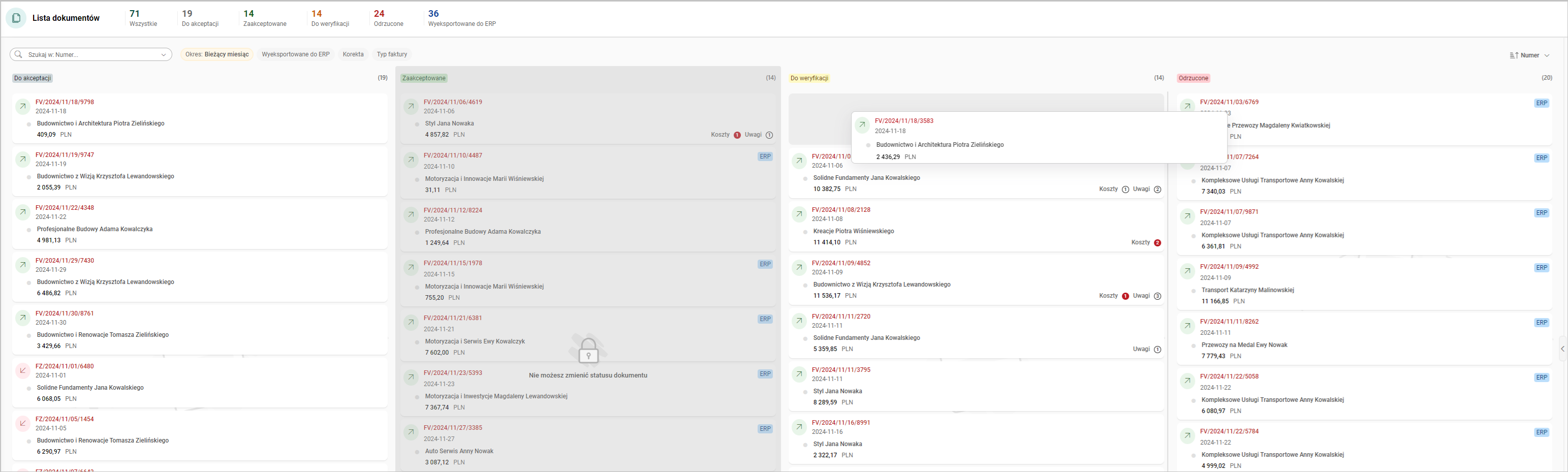
Task: Open invoice link FZ/2024/11/05/1454
Action: coord(65,419)
